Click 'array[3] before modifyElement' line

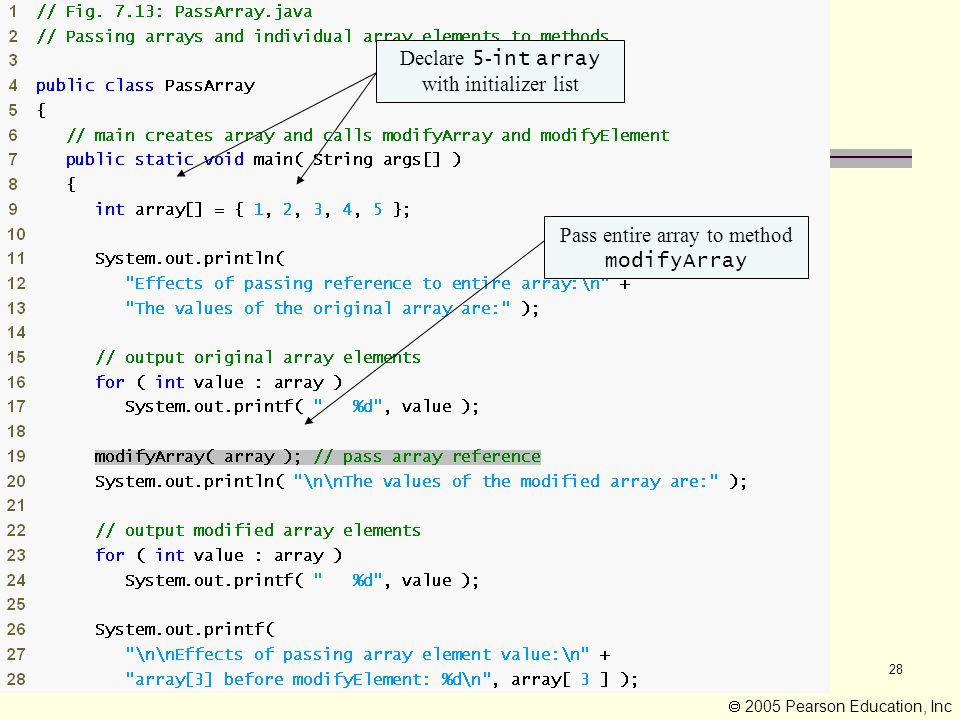coord(381,679)
